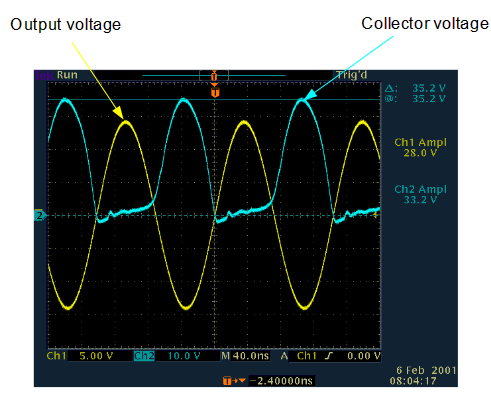Image resolution: width=491 pixels, height=396 pixels.
Task: Click the Tek logo in the corner
Action: tap(44, 75)
